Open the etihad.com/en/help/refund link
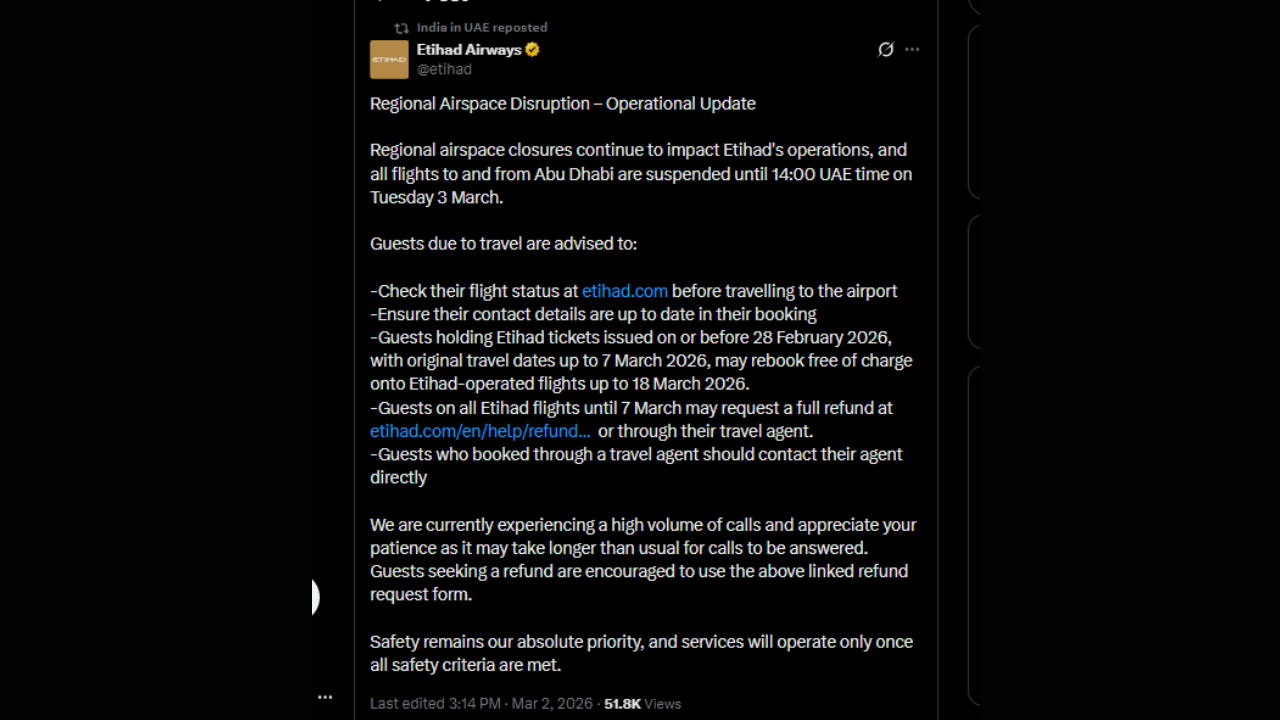 click(x=480, y=431)
